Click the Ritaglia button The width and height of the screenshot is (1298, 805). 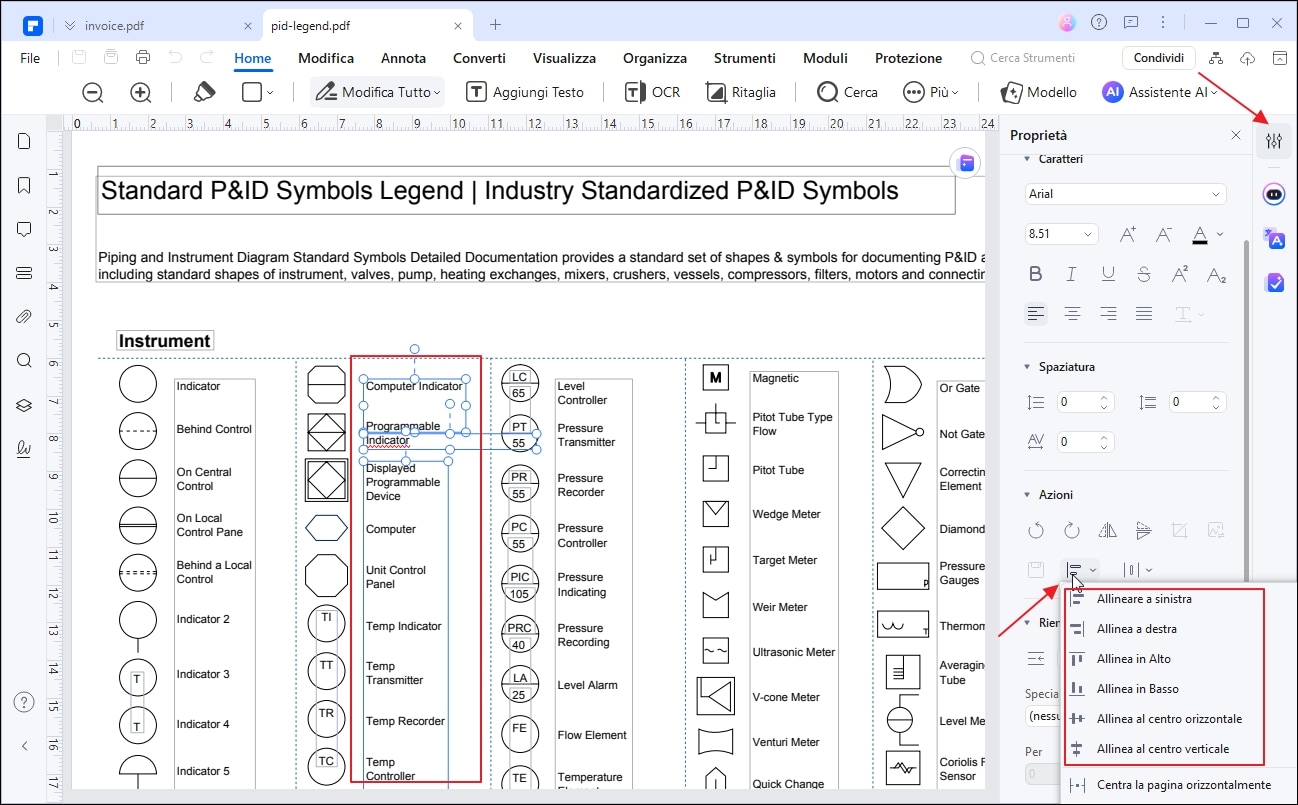point(741,92)
